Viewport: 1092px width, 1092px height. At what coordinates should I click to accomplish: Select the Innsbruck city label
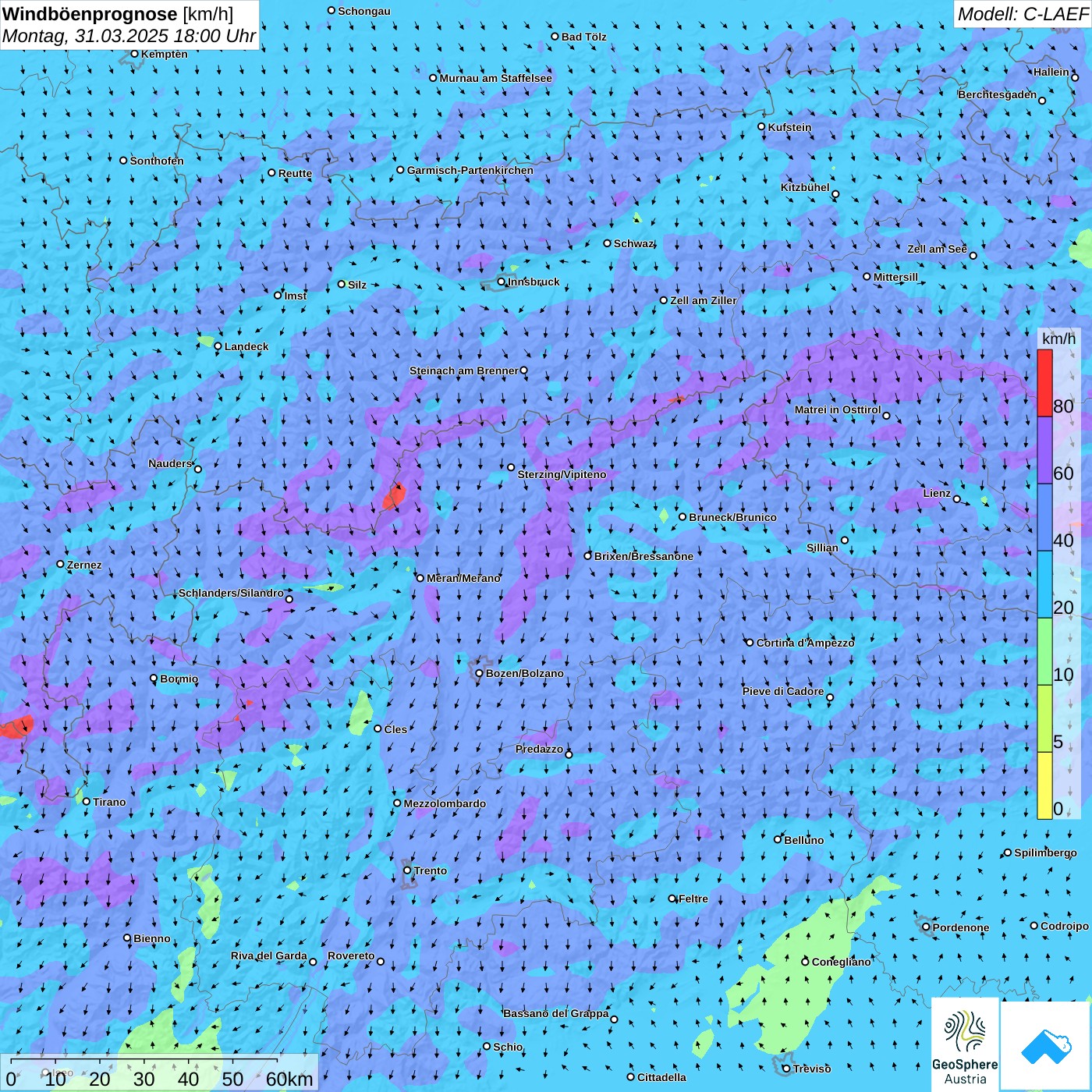pos(534,282)
